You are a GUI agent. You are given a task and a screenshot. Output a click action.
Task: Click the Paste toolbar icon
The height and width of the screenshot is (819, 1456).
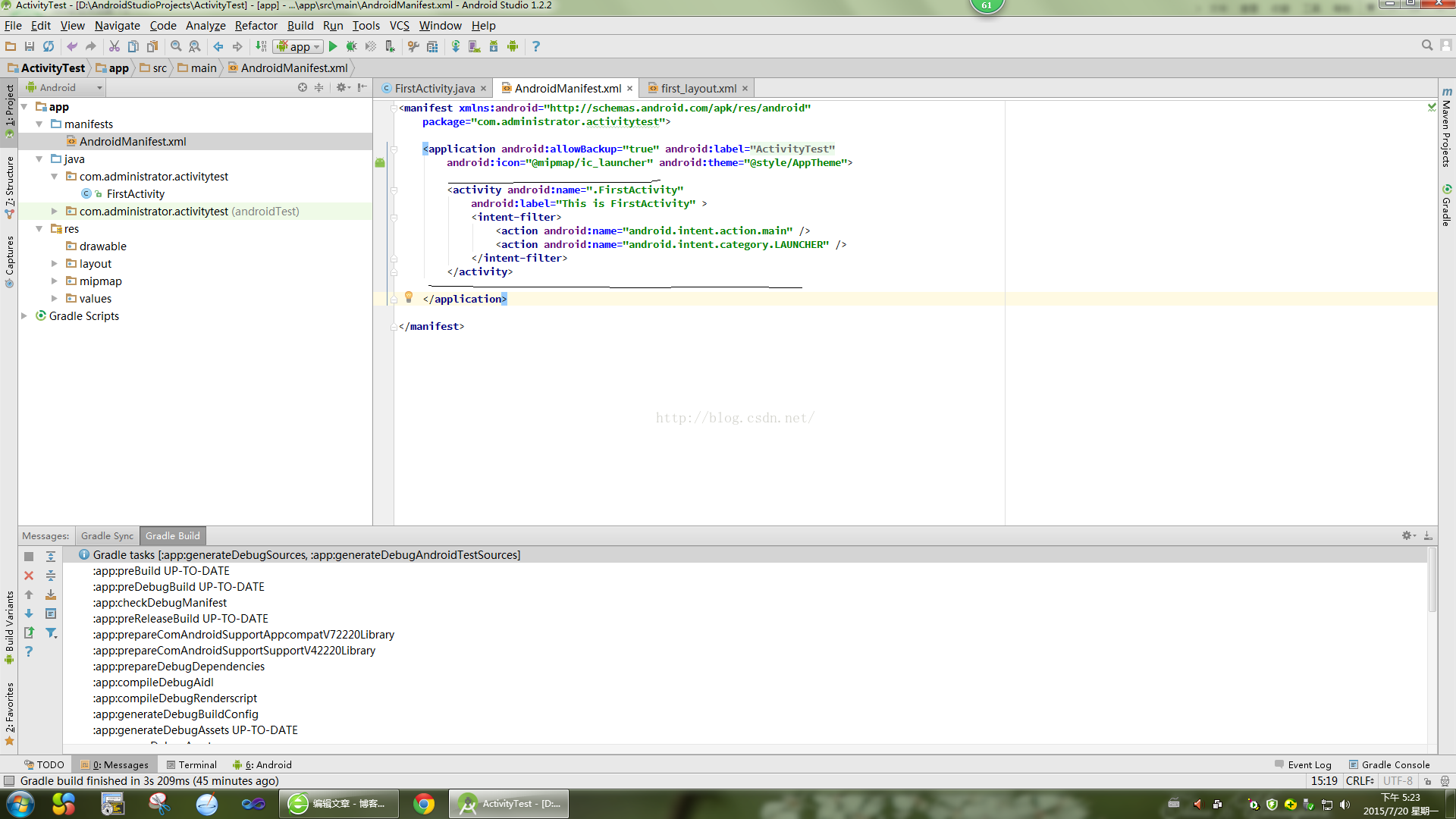point(152,46)
